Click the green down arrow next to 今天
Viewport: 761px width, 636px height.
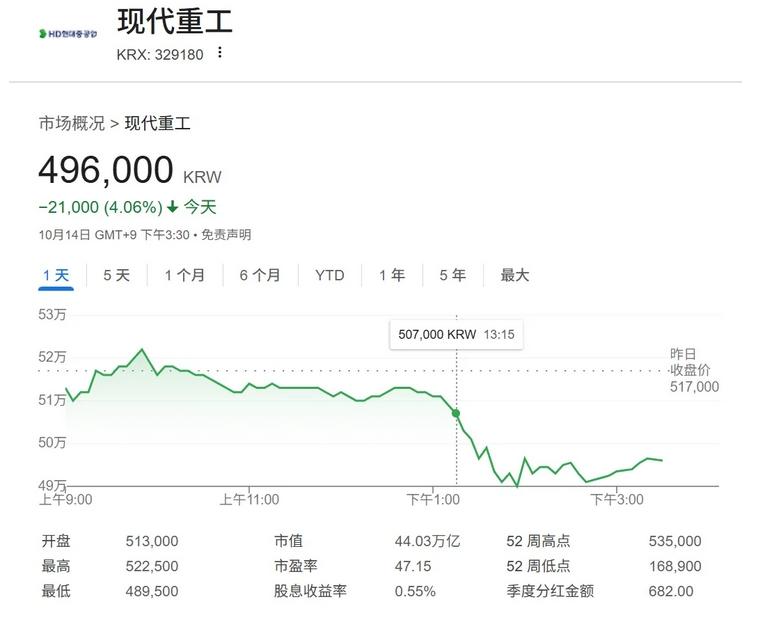click(172, 207)
